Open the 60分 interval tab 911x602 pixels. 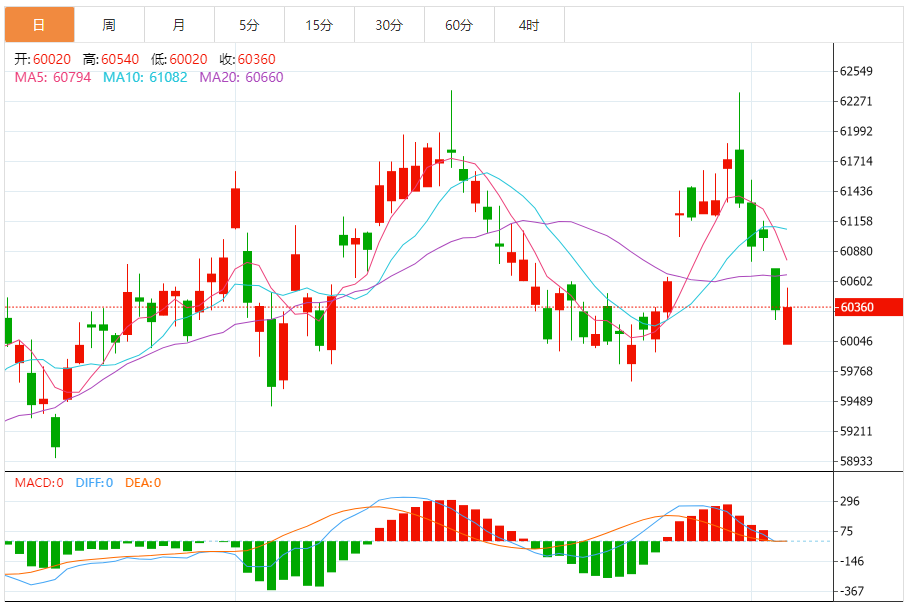pos(460,25)
